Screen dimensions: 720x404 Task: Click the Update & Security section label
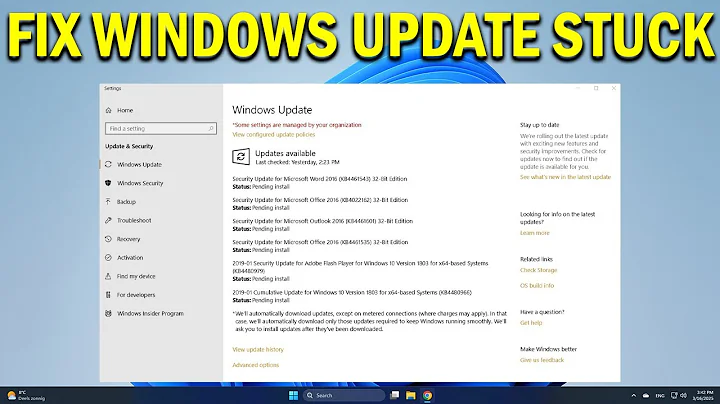point(129,146)
